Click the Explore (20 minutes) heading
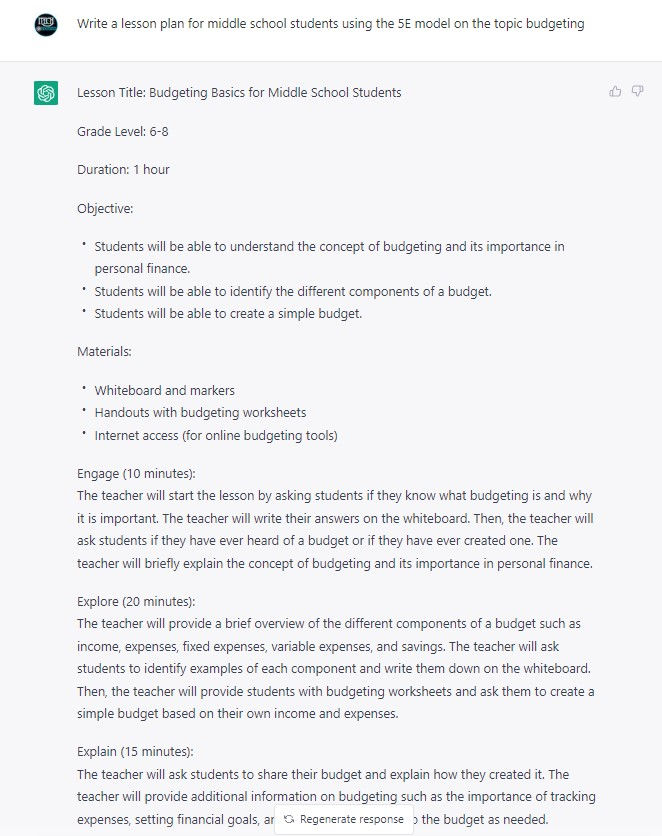 136,601
